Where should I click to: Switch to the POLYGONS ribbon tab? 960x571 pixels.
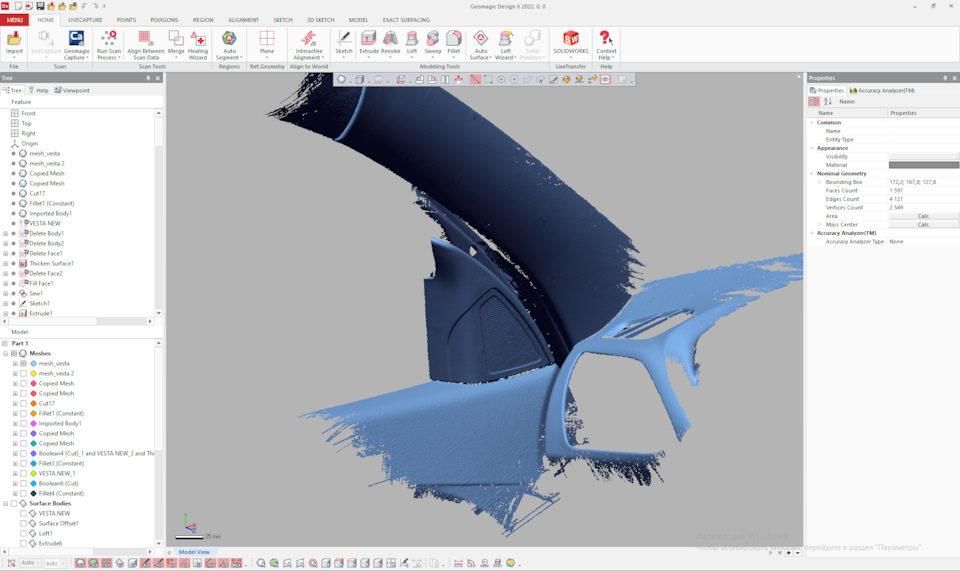(164, 20)
